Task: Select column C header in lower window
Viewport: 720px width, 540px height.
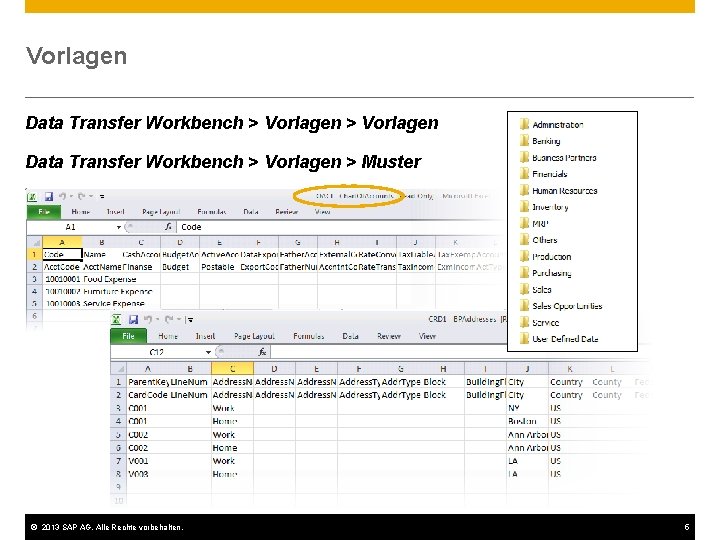Action: coord(232,369)
